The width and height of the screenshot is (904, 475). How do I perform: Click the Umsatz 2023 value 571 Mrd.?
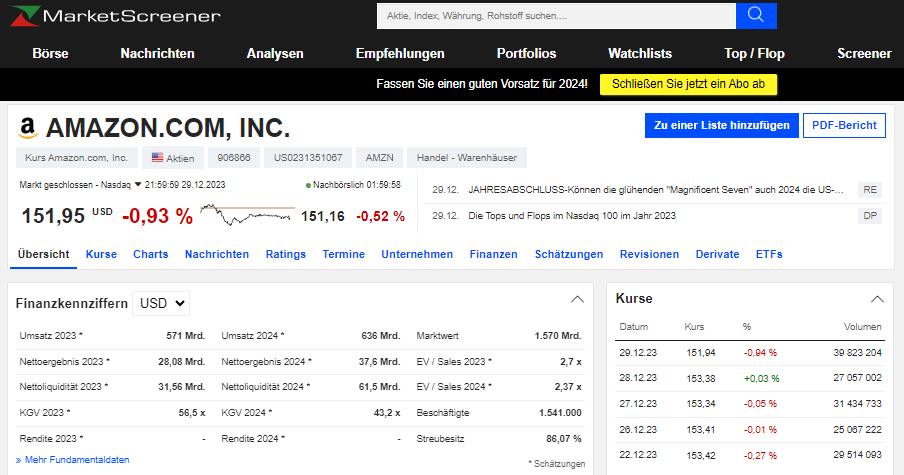pos(186,335)
